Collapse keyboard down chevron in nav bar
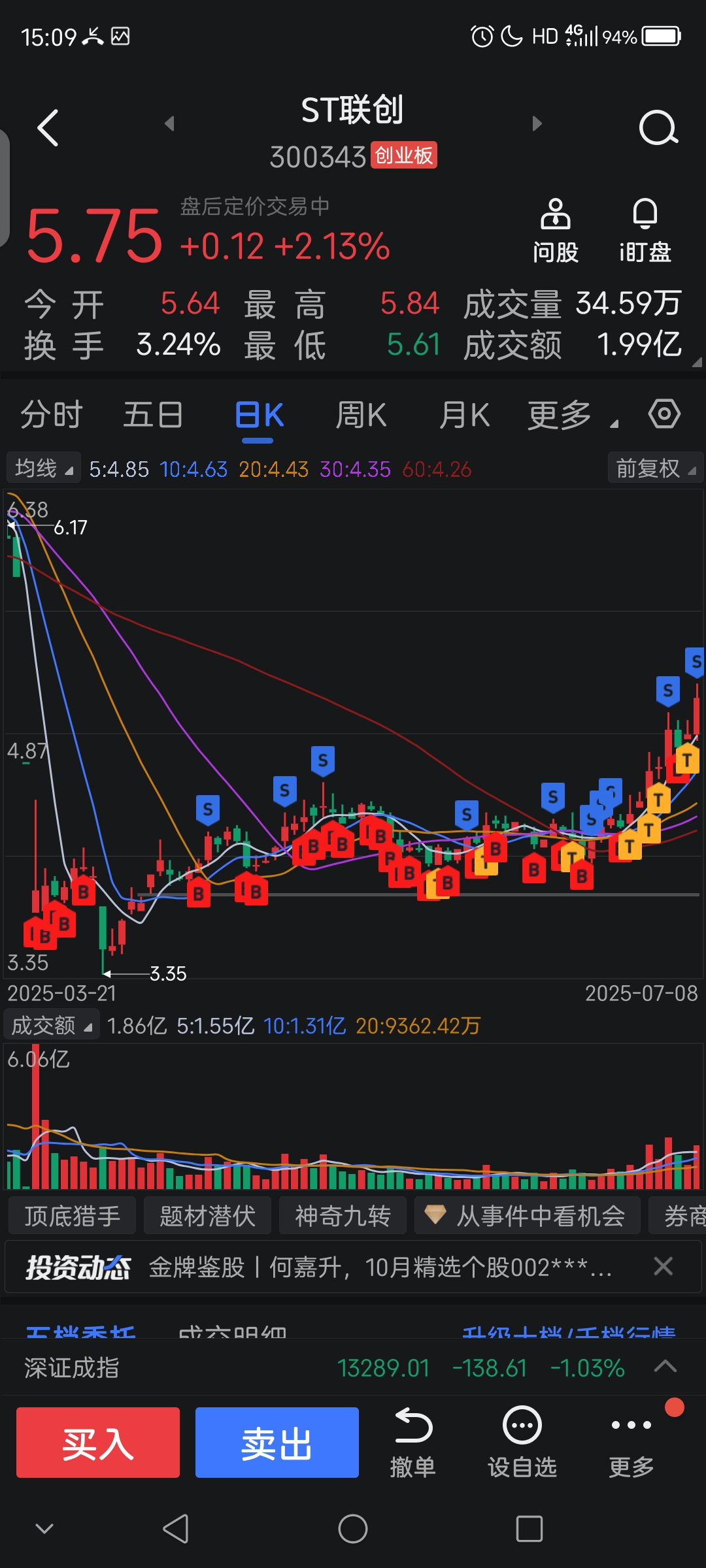This screenshot has height=1568, width=706. click(x=44, y=1529)
